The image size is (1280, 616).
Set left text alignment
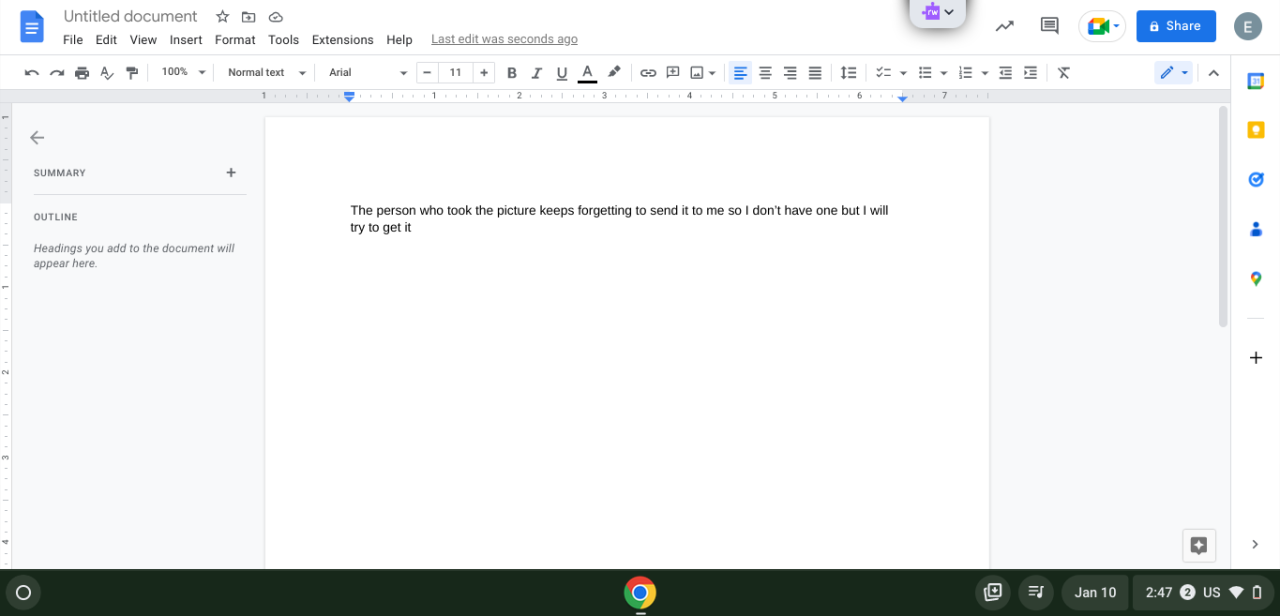pyautogui.click(x=740, y=73)
